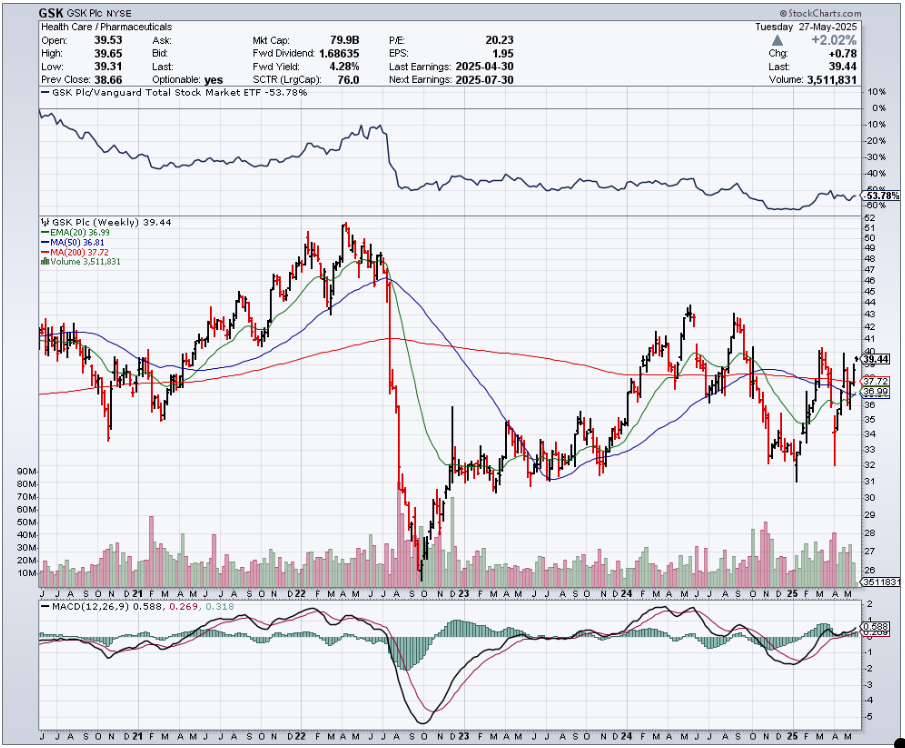This screenshot has height=748, width=905.
Task: Click the bold GSK ticker symbol title
Action: 51,13
